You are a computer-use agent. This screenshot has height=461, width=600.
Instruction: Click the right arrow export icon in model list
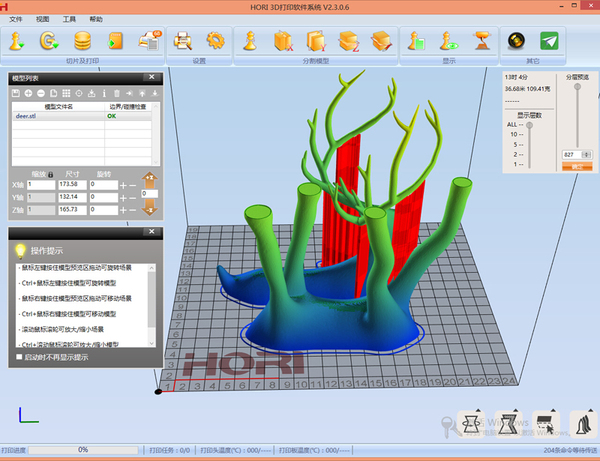coord(129,93)
